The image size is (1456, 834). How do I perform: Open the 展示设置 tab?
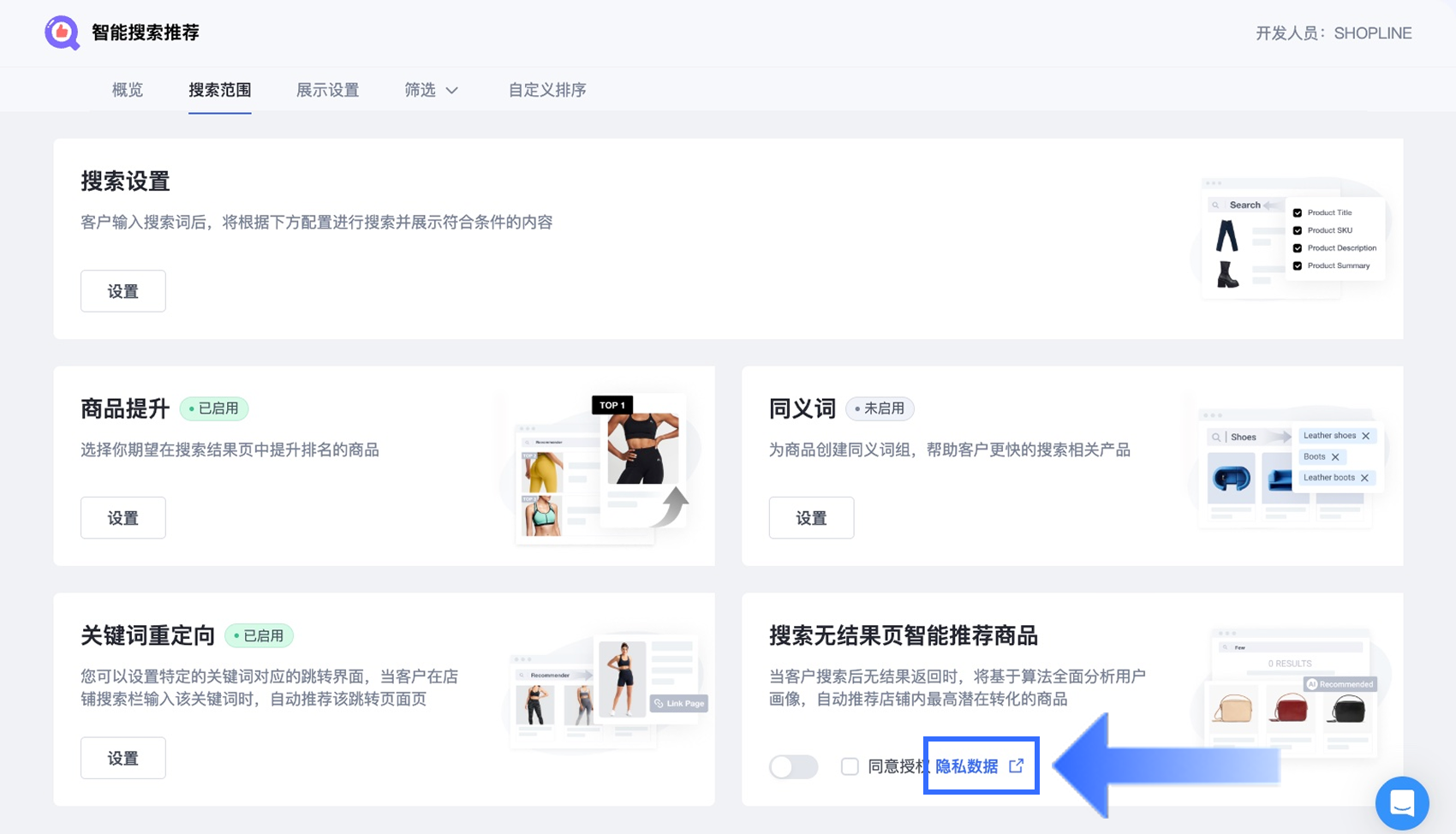click(x=328, y=90)
